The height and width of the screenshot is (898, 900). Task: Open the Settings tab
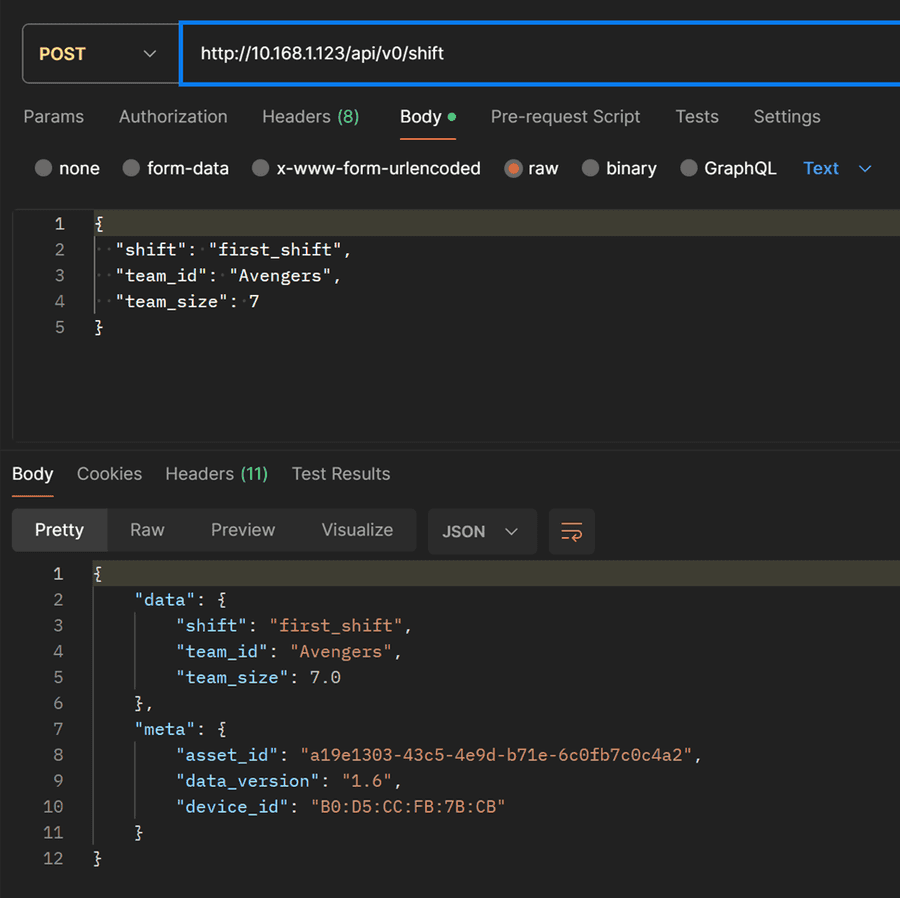point(787,117)
